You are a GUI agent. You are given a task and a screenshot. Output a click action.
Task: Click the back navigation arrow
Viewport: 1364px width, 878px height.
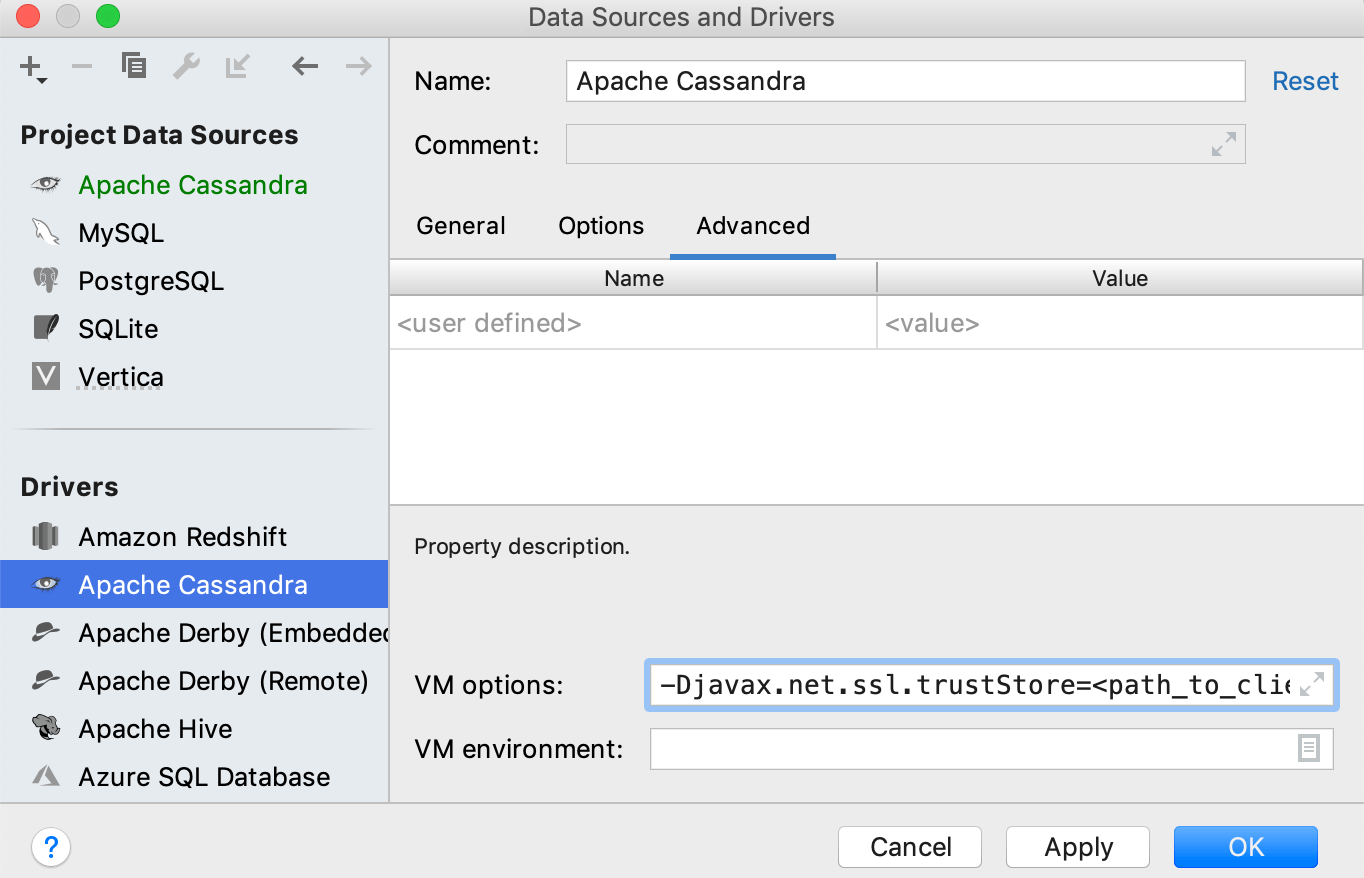[304, 66]
